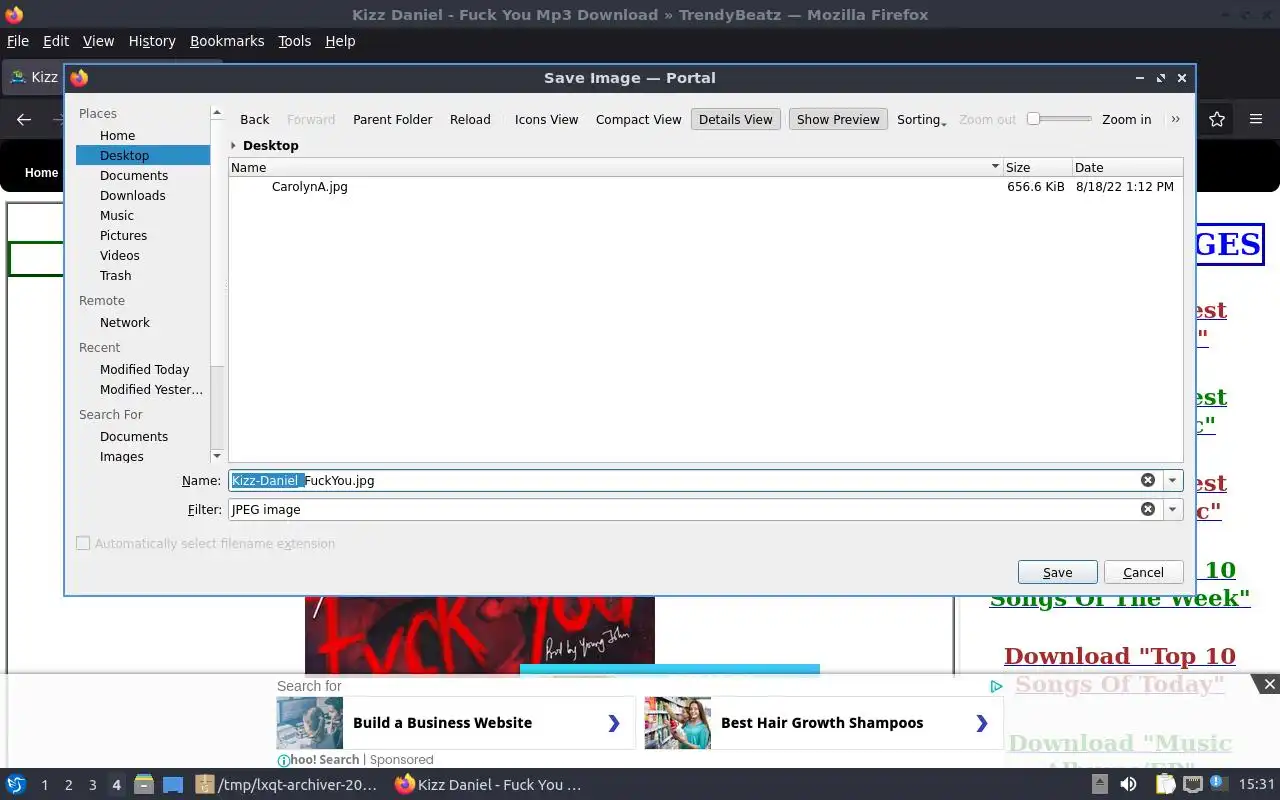The width and height of the screenshot is (1280, 800).
Task: Open the File menu in Firefox
Action: pyautogui.click(x=18, y=41)
